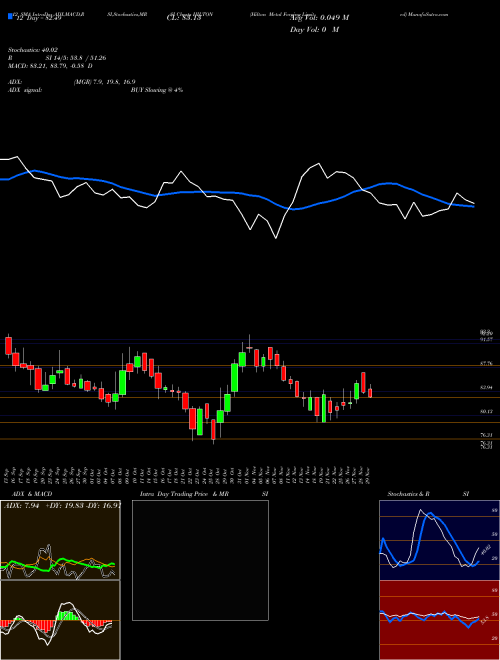Click the 80.17 price axis label
The height and width of the screenshot is (660, 500).
pos(486,411)
